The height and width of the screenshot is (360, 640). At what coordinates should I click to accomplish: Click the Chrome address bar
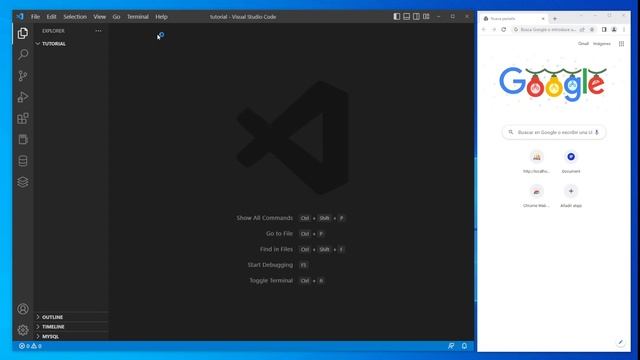click(x=547, y=29)
